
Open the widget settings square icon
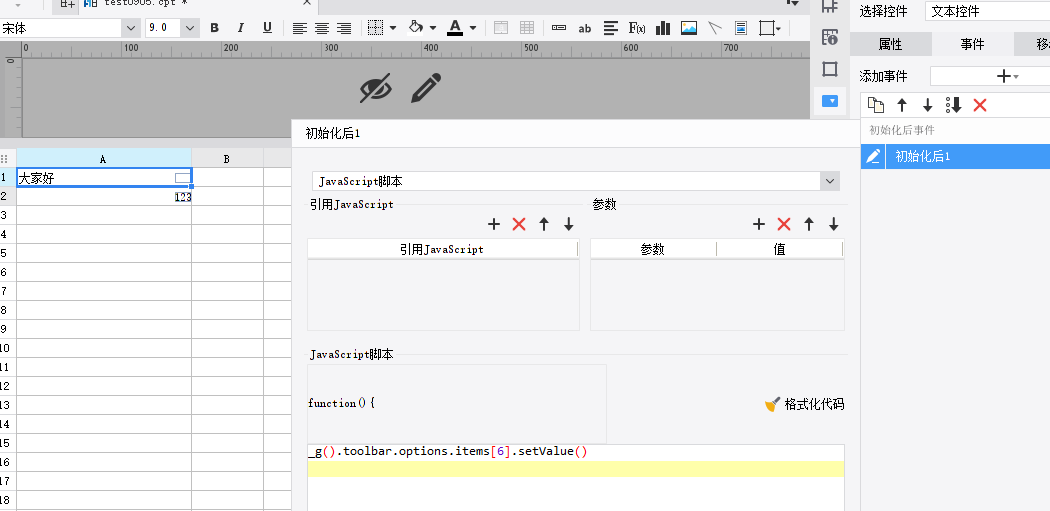[830, 69]
